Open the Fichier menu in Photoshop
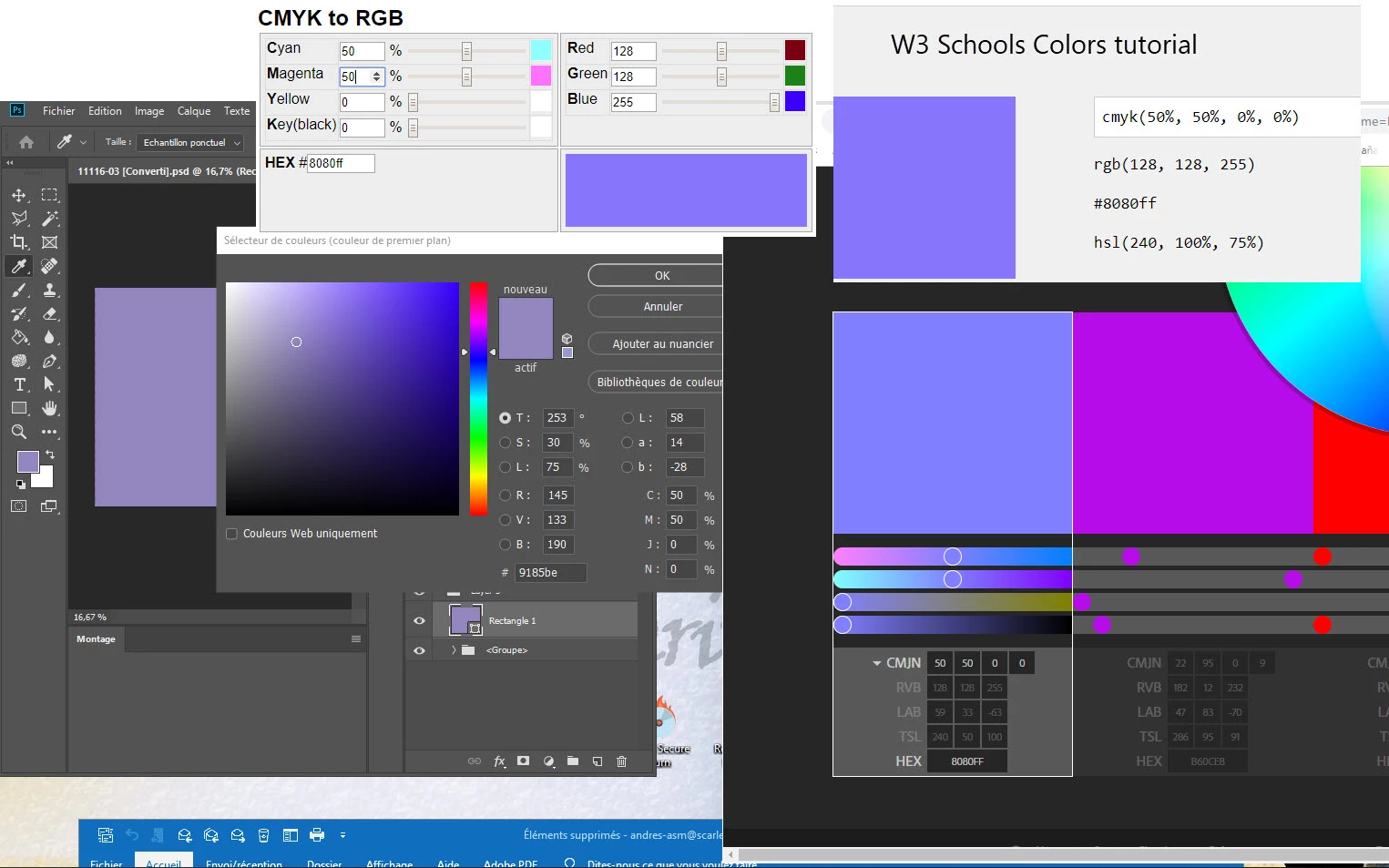This screenshot has width=1389, height=868. [58, 111]
